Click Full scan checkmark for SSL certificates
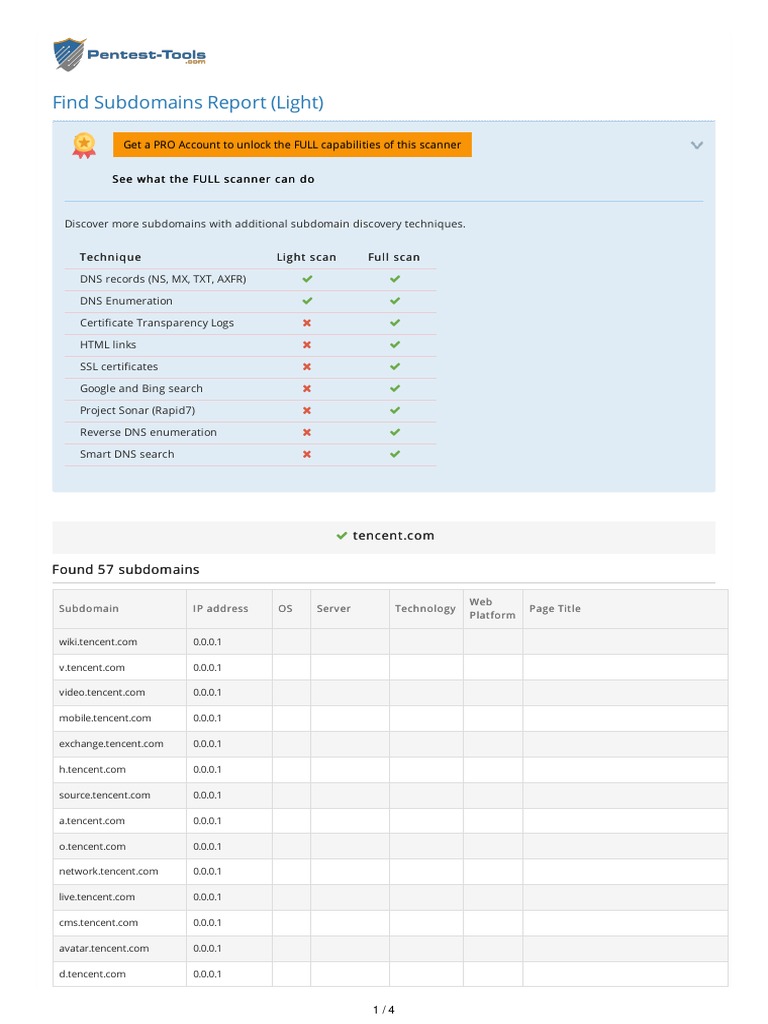Screen dimensions: 768x1024 394,367
